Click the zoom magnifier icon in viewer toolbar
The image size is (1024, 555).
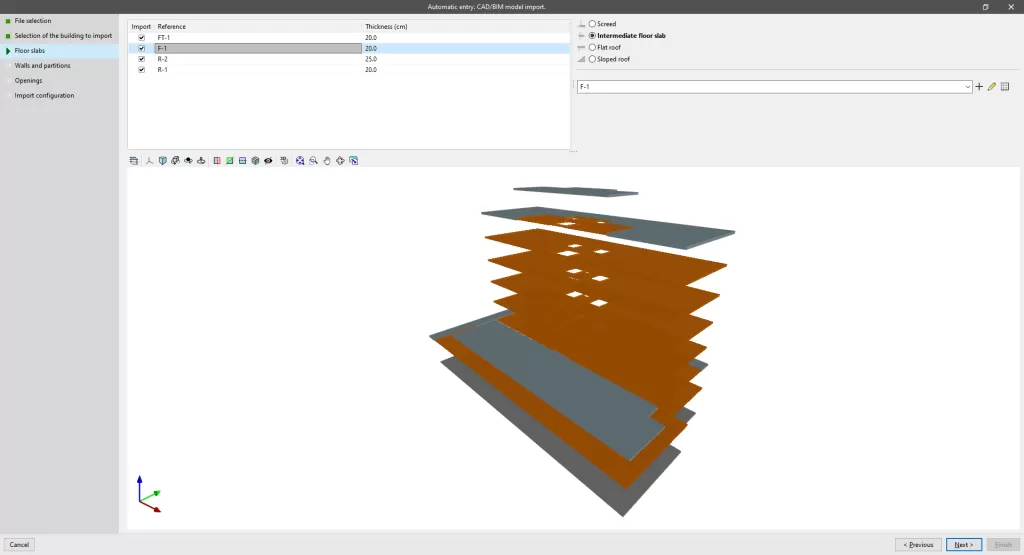pos(313,160)
